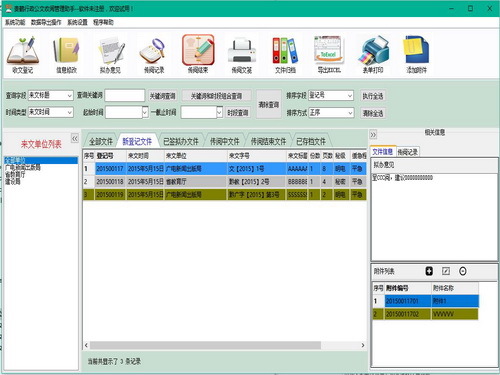Select the highlighted first unit list entry

click(x=41, y=160)
